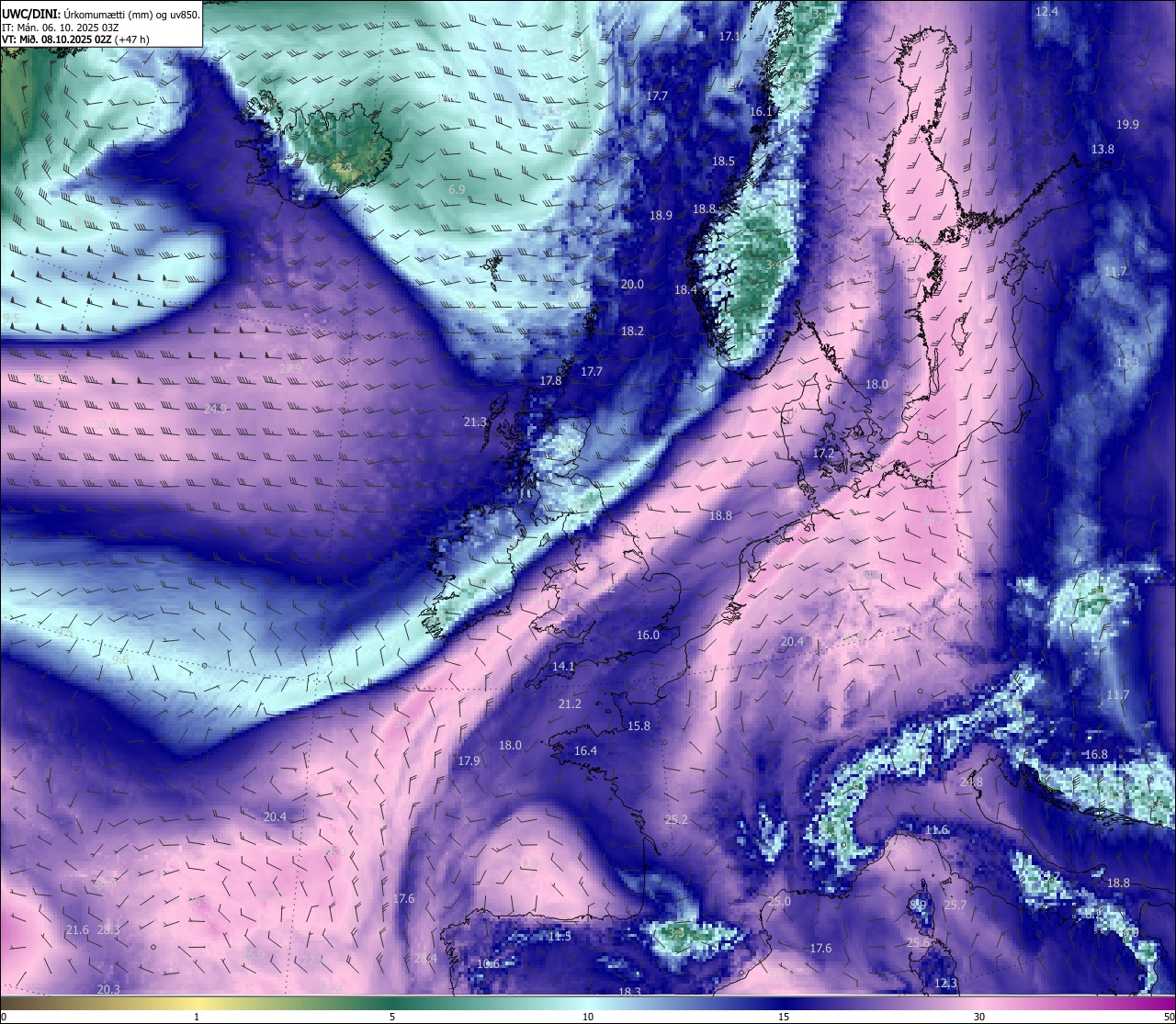Viewport: 1176px width, 1024px height.
Task: Click the 'IT: Mán. 06. 10. 2025 03Z' line
Action: [x=61, y=27]
